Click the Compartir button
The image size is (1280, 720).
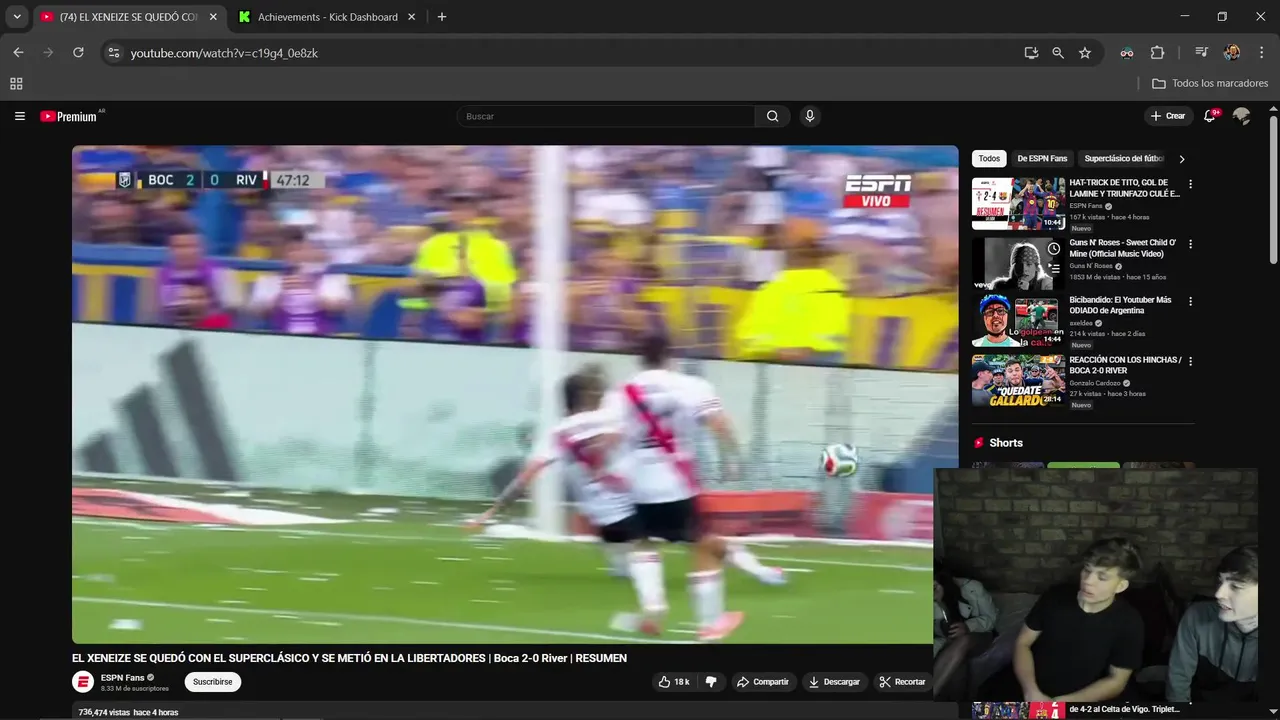tap(762, 682)
